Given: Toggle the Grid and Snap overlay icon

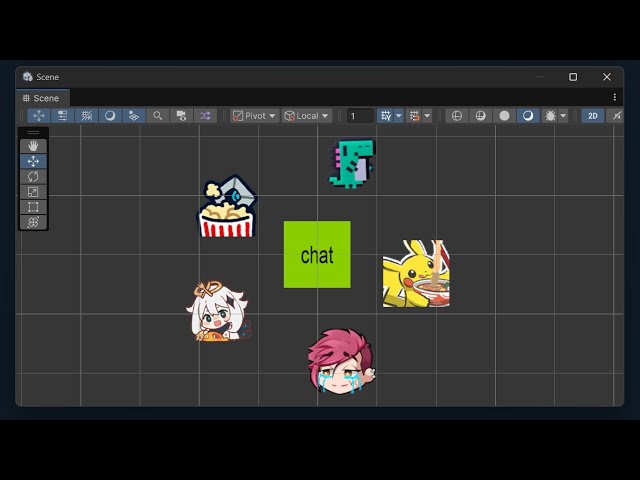Looking at the screenshot, I should click(86, 116).
